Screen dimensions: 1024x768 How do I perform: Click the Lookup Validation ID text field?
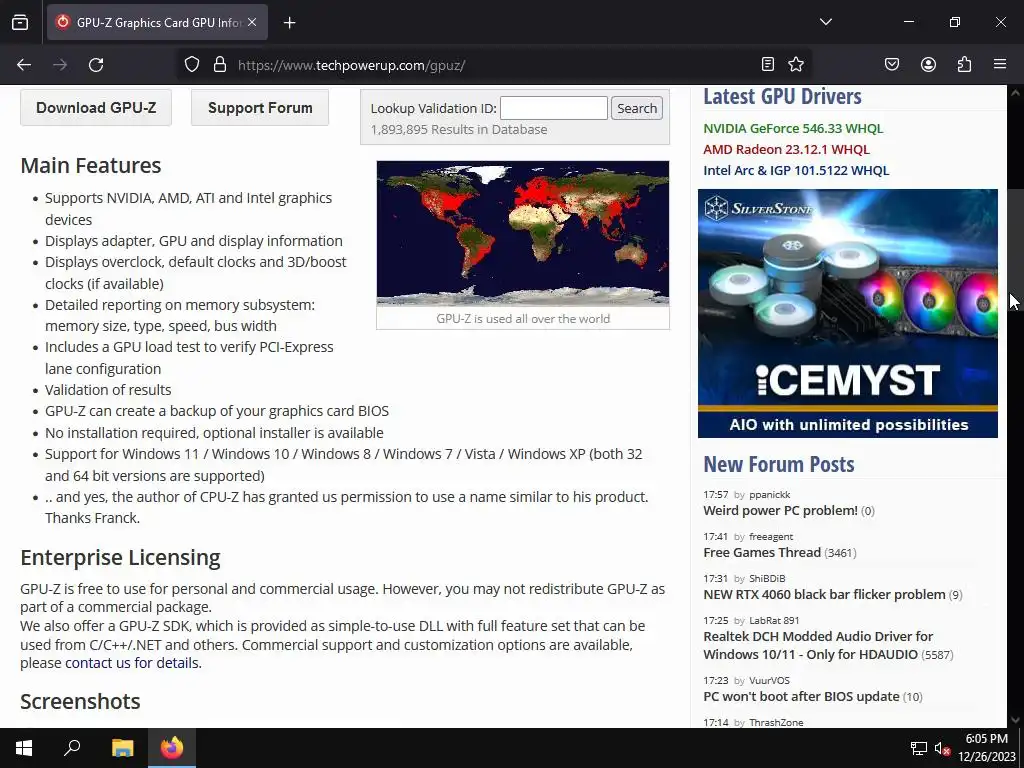[x=554, y=108]
